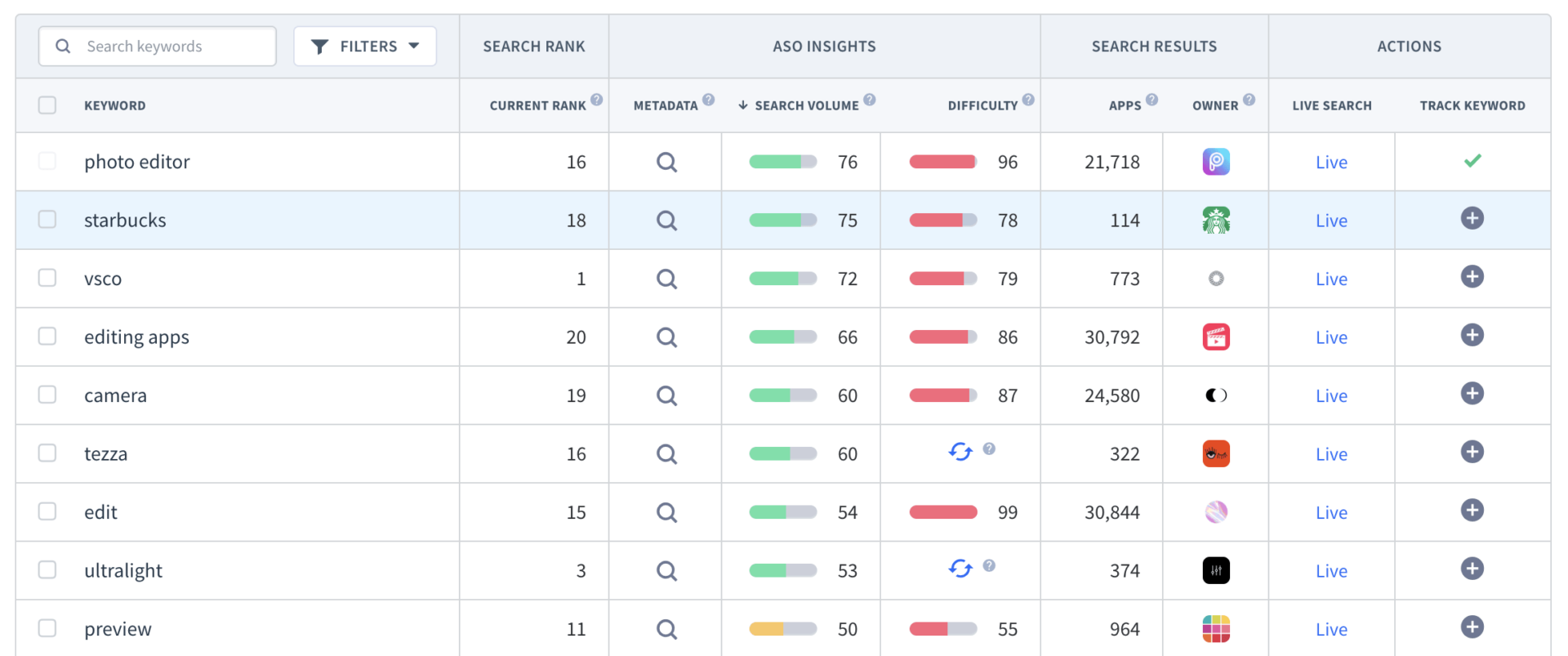Open metadata magnifier for ultralight
1568x656 pixels.
(666, 571)
